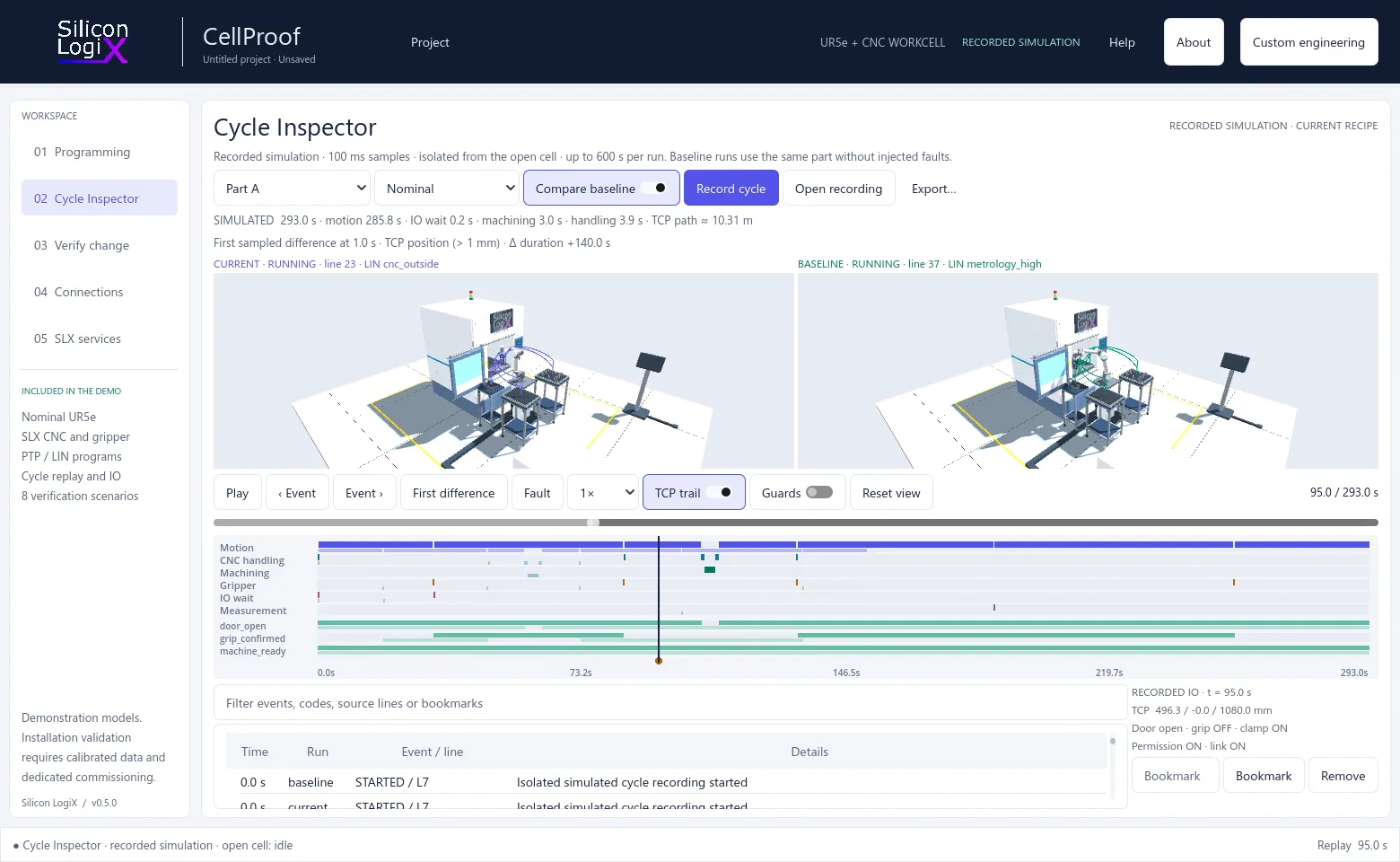The height and width of the screenshot is (862, 1400).
Task: Click "8 verification scenarios" in sidebar
Action: pos(80,497)
